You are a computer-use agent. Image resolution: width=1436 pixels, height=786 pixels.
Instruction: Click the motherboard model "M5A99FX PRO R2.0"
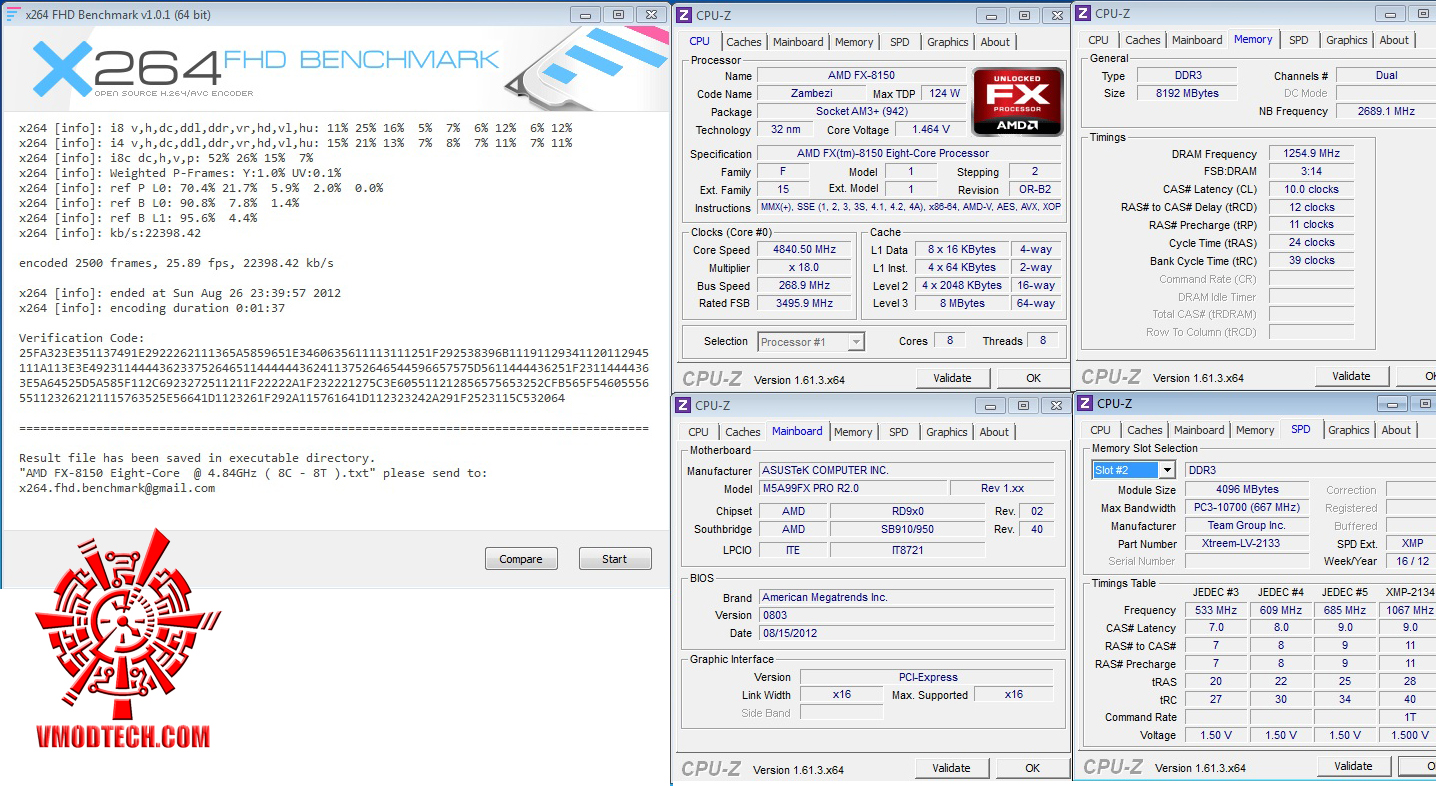852,489
